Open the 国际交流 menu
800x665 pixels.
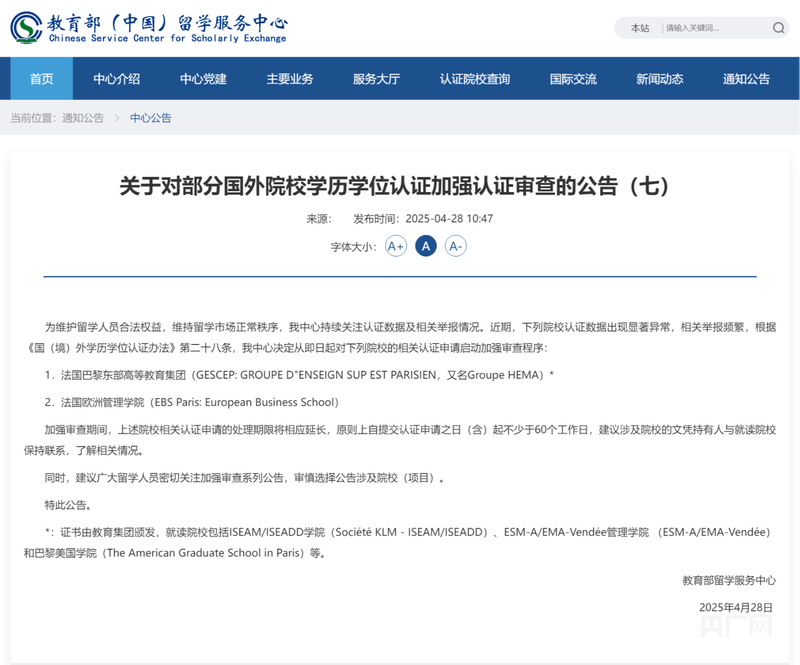[x=573, y=79]
